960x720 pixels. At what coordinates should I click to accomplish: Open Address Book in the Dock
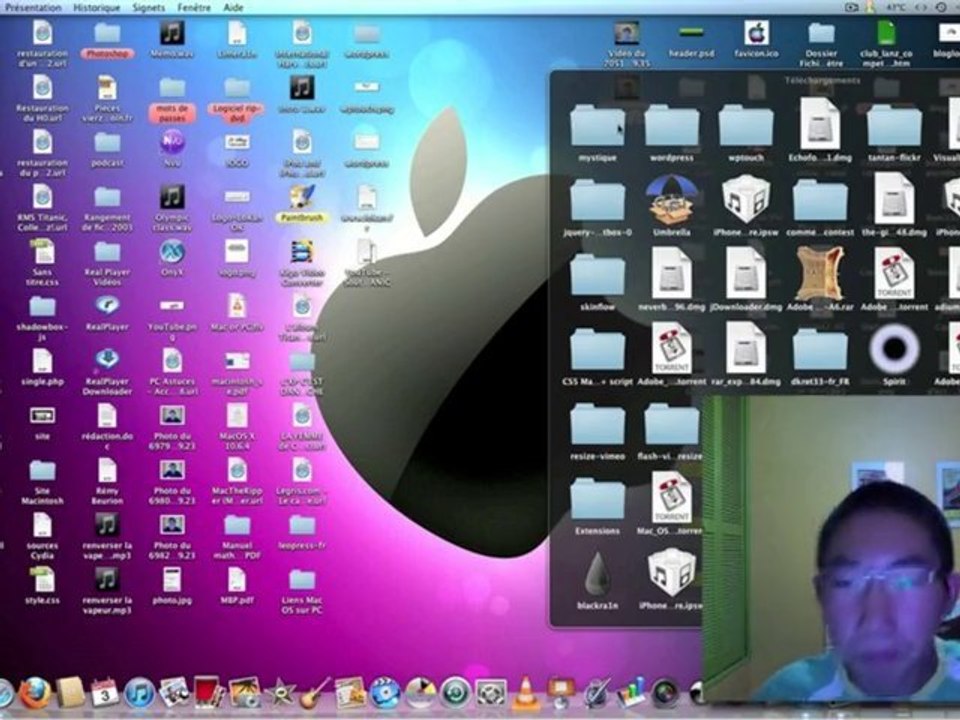pos(69,694)
